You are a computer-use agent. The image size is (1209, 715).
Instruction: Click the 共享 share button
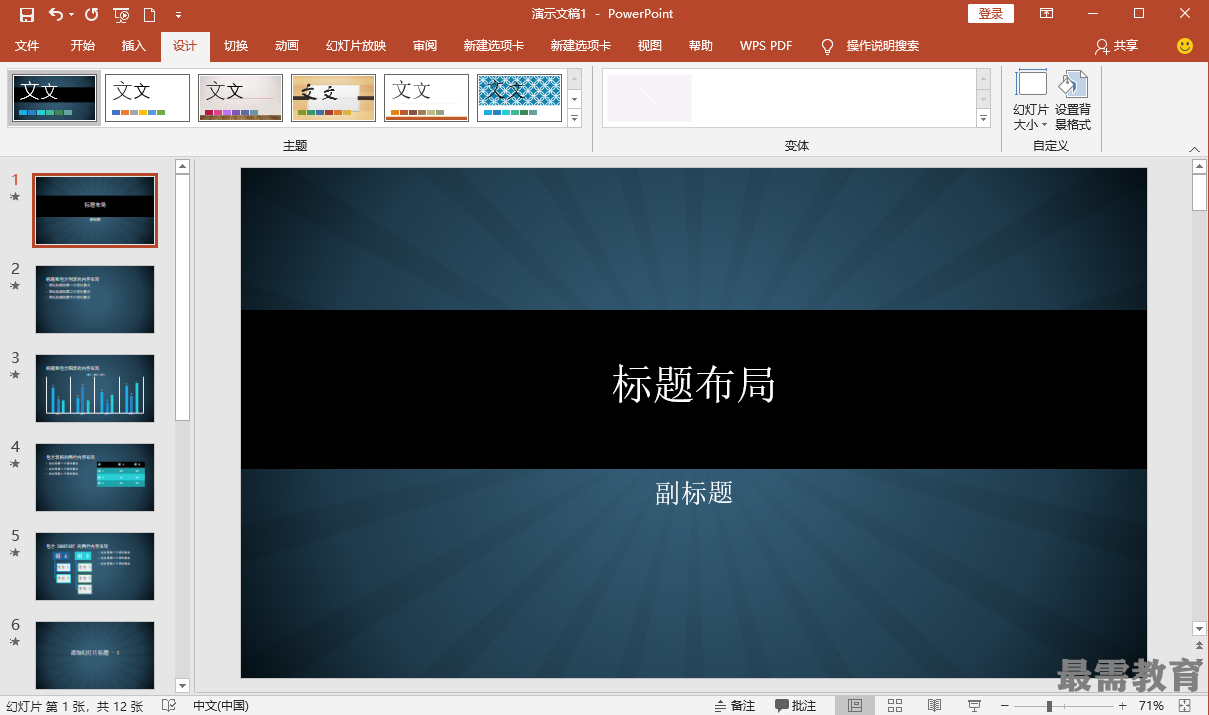(x=1116, y=46)
